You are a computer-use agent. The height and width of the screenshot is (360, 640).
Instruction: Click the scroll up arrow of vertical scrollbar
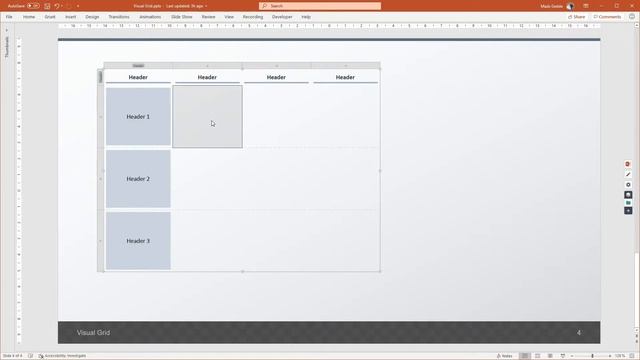pos(637,25)
